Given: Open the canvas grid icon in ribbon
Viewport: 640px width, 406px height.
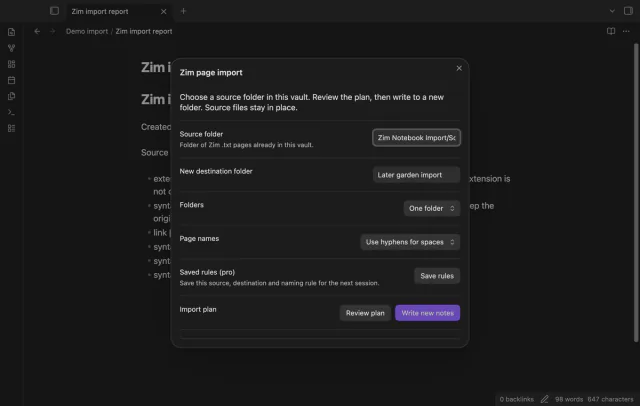Looking at the screenshot, I should pos(11,64).
